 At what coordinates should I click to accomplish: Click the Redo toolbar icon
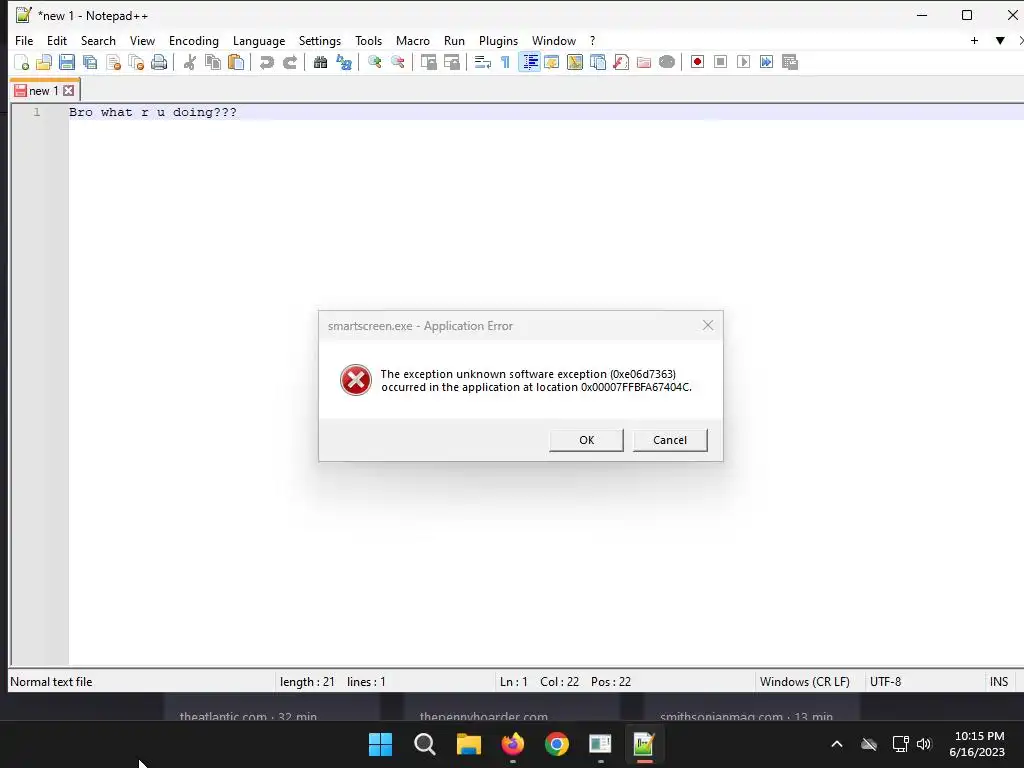pyautogui.click(x=289, y=62)
